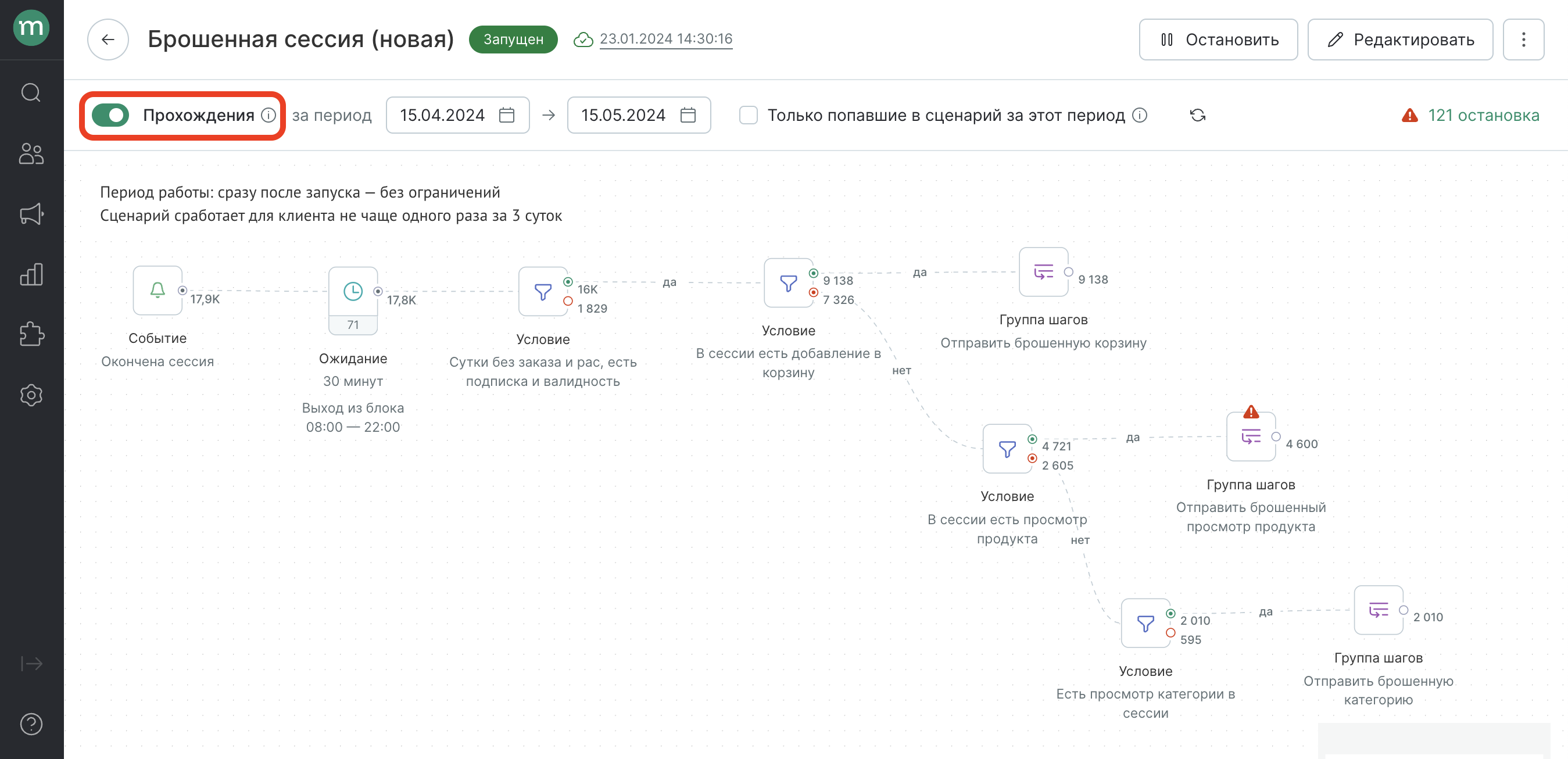
Task: Open search in the left sidebar
Action: point(31,92)
